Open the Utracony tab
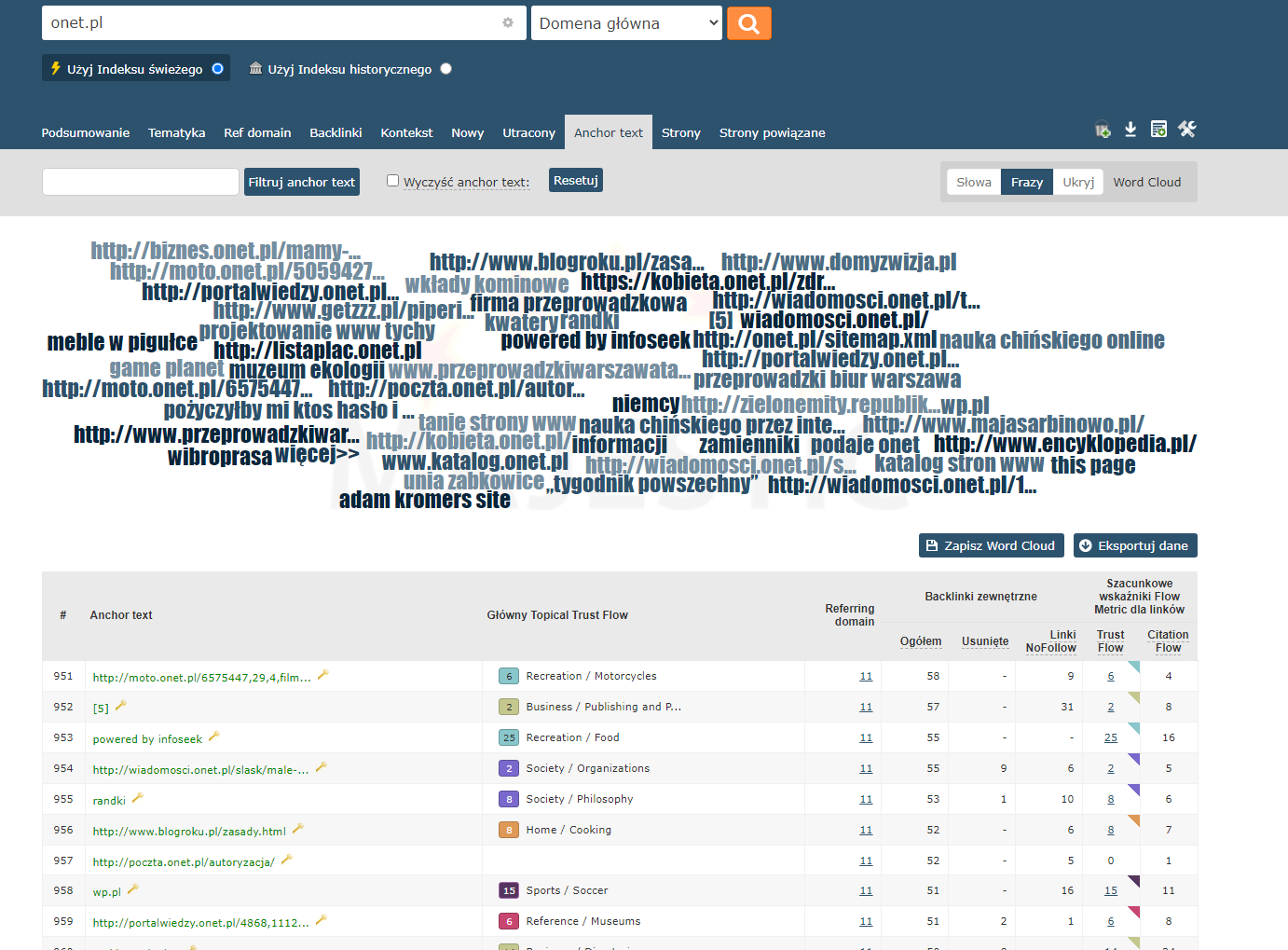Image resolution: width=1288 pixels, height=950 pixels. click(x=528, y=132)
